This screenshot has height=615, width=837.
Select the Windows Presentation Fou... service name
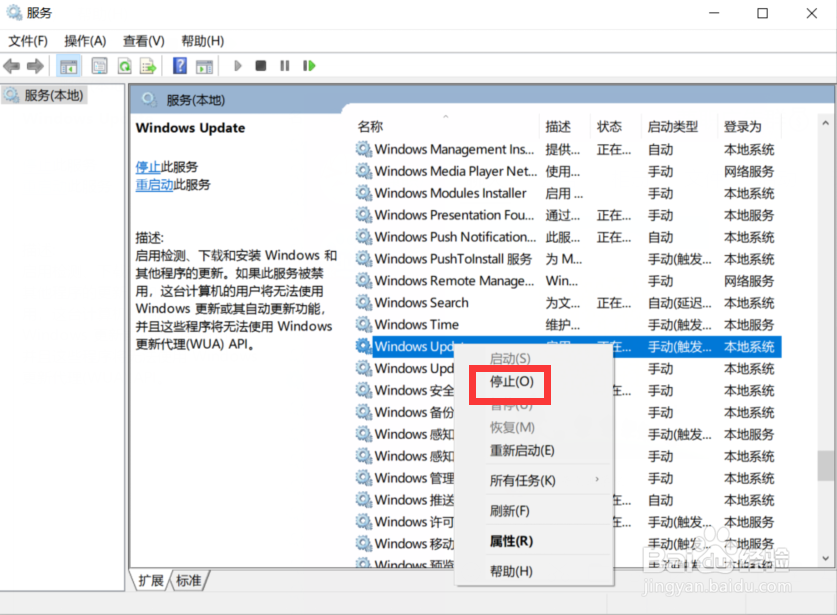click(x=454, y=215)
